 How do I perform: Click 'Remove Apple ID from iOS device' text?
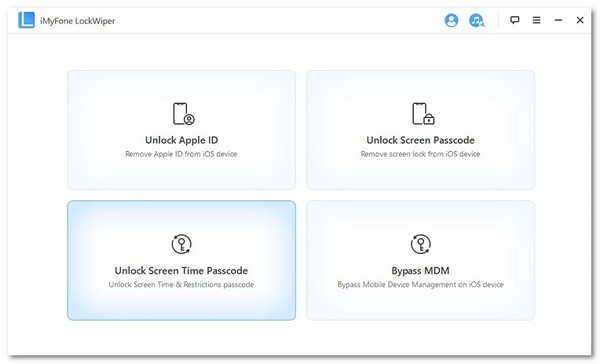pyautogui.click(x=181, y=154)
